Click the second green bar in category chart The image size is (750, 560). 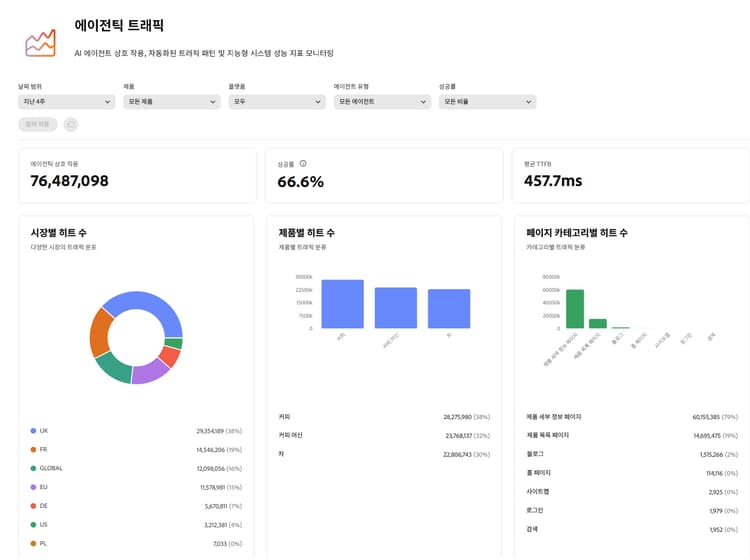click(x=598, y=324)
